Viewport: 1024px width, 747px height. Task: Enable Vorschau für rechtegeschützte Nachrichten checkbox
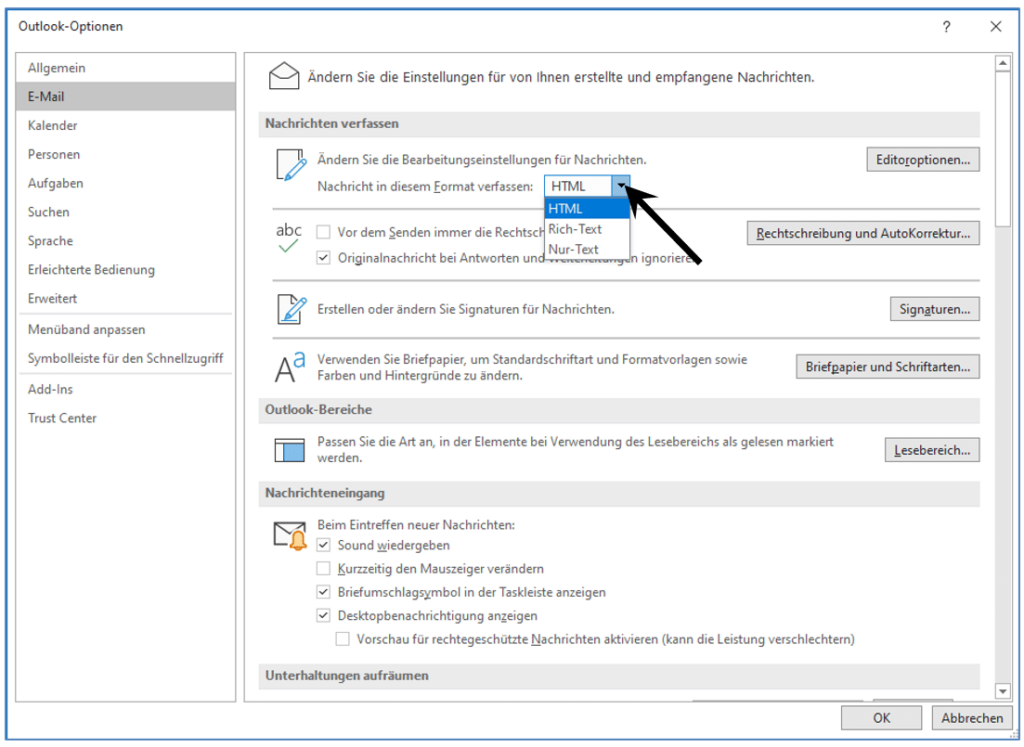pos(342,639)
